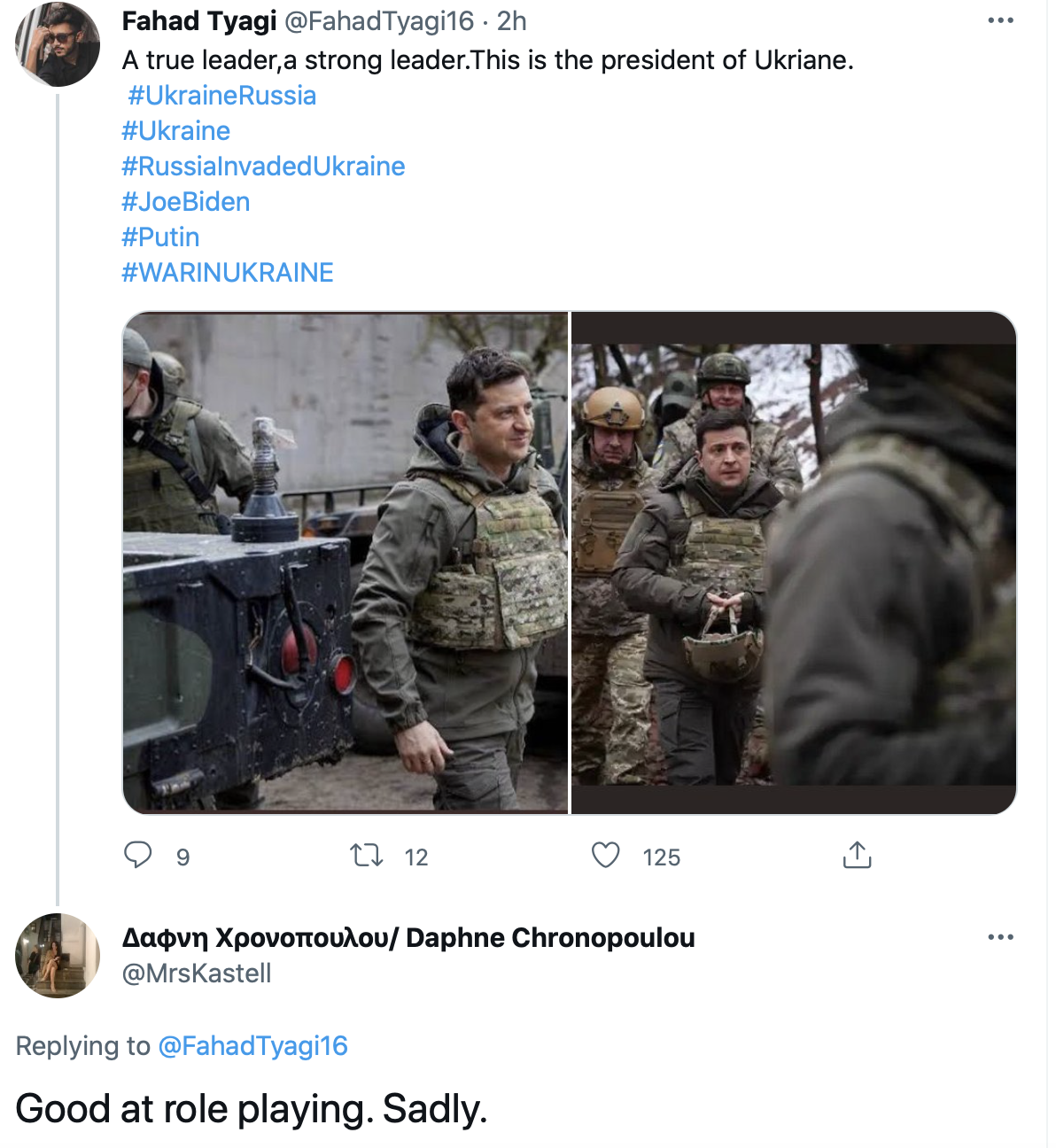Open more options on Fahad's tweet
1056x1148 pixels.
[1000, 20]
